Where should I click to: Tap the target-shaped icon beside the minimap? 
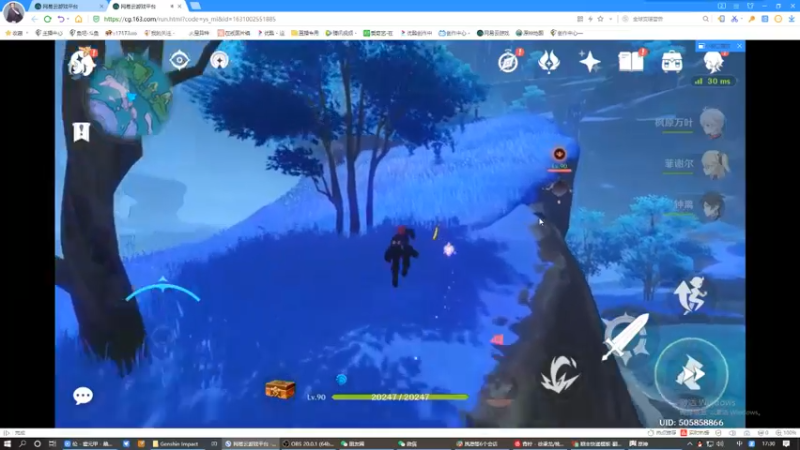pyautogui.click(x=179, y=60)
